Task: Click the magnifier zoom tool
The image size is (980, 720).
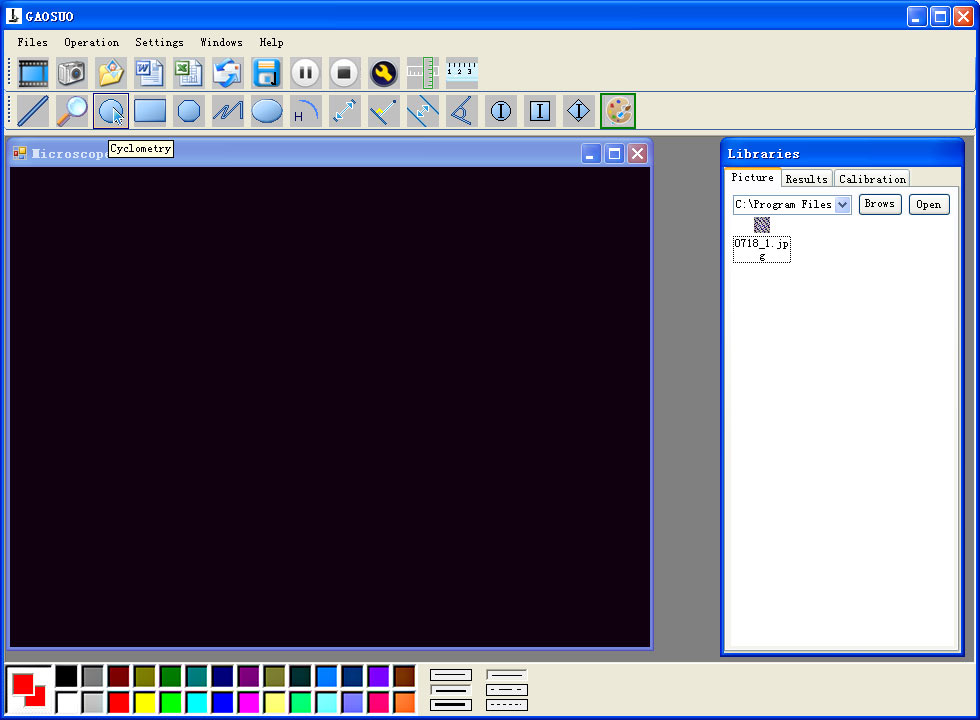Action: click(x=72, y=111)
